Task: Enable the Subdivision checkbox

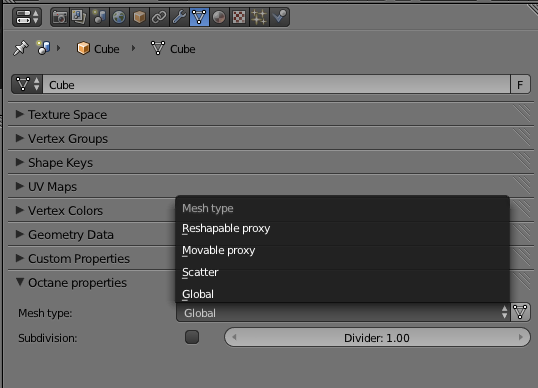Action: (192, 337)
